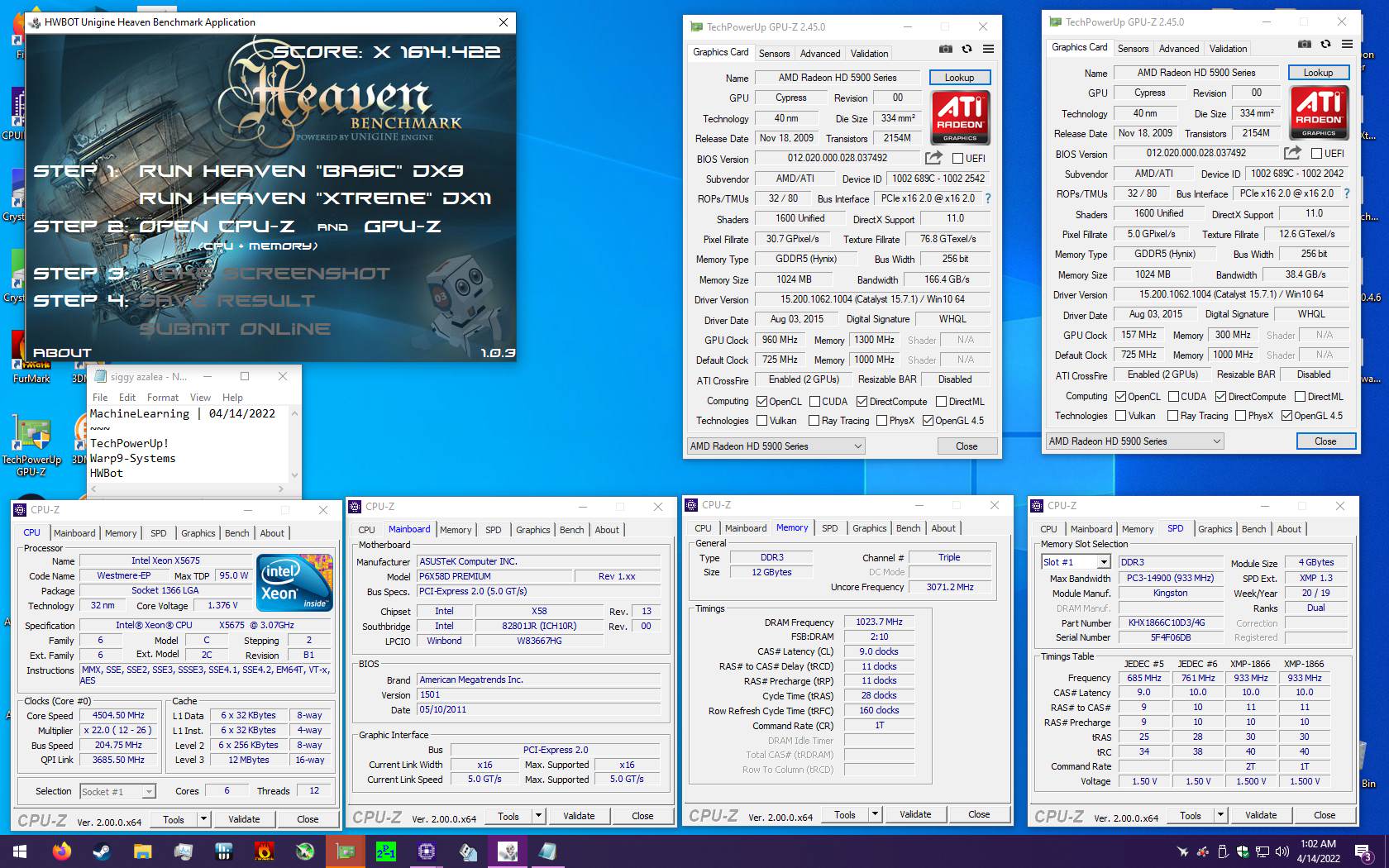This screenshot has height=868, width=1389.
Task: Open Steam from the taskbar
Action: pyautogui.click(x=102, y=851)
